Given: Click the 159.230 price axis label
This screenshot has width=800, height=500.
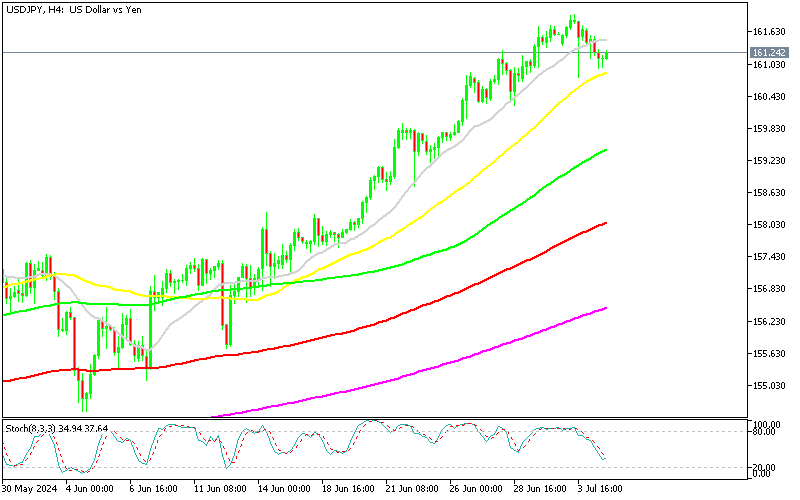Looking at the screenshot, I should [769, 161].
